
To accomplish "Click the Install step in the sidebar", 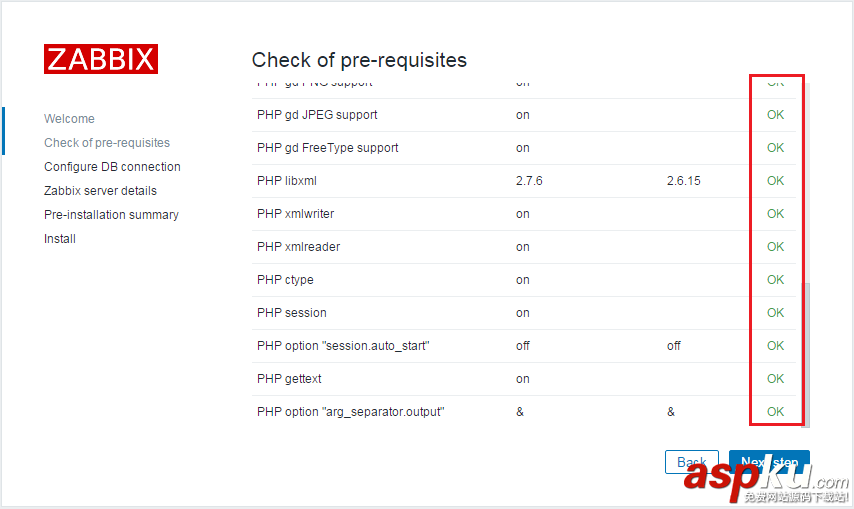I will (60, 239).
